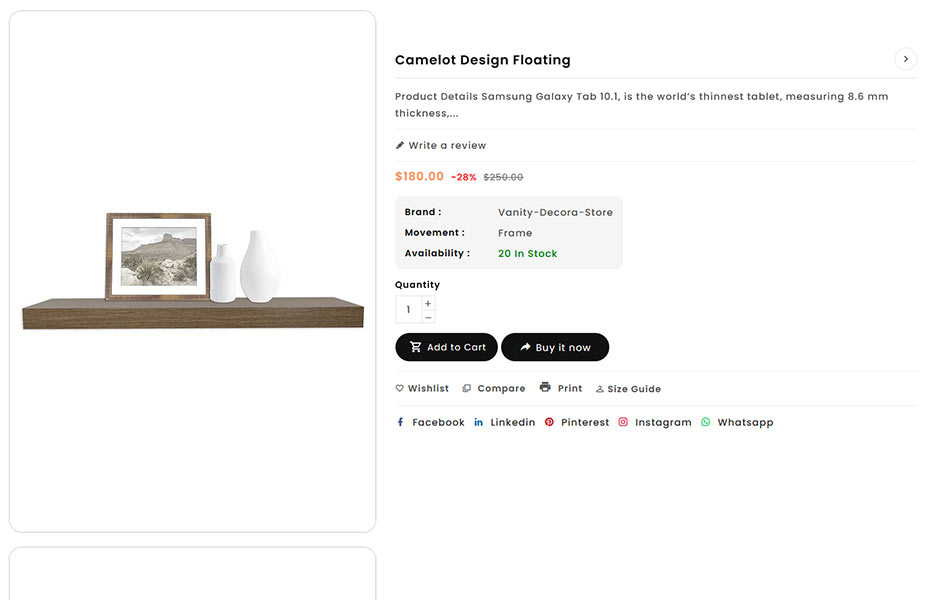The width and height of the screenshot is (930, 600).
Task: Pin product using Pinterest icon
Action: 549,423
